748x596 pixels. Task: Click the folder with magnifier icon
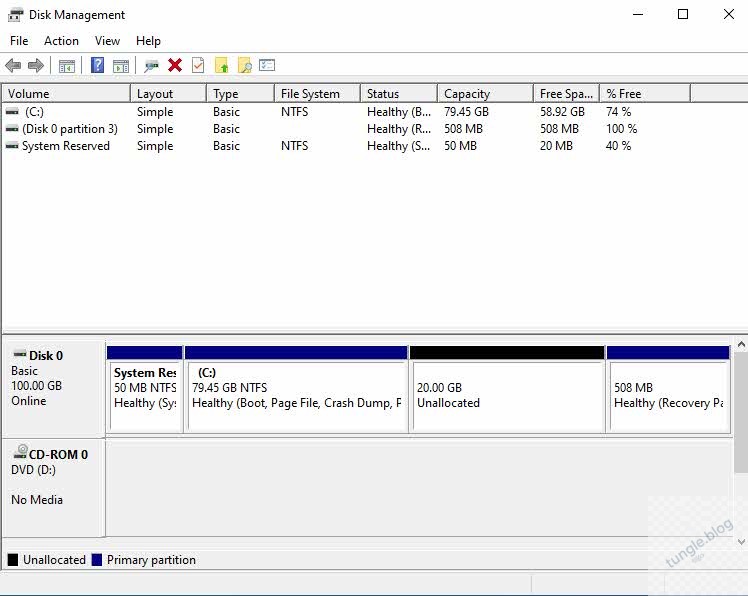245,65
